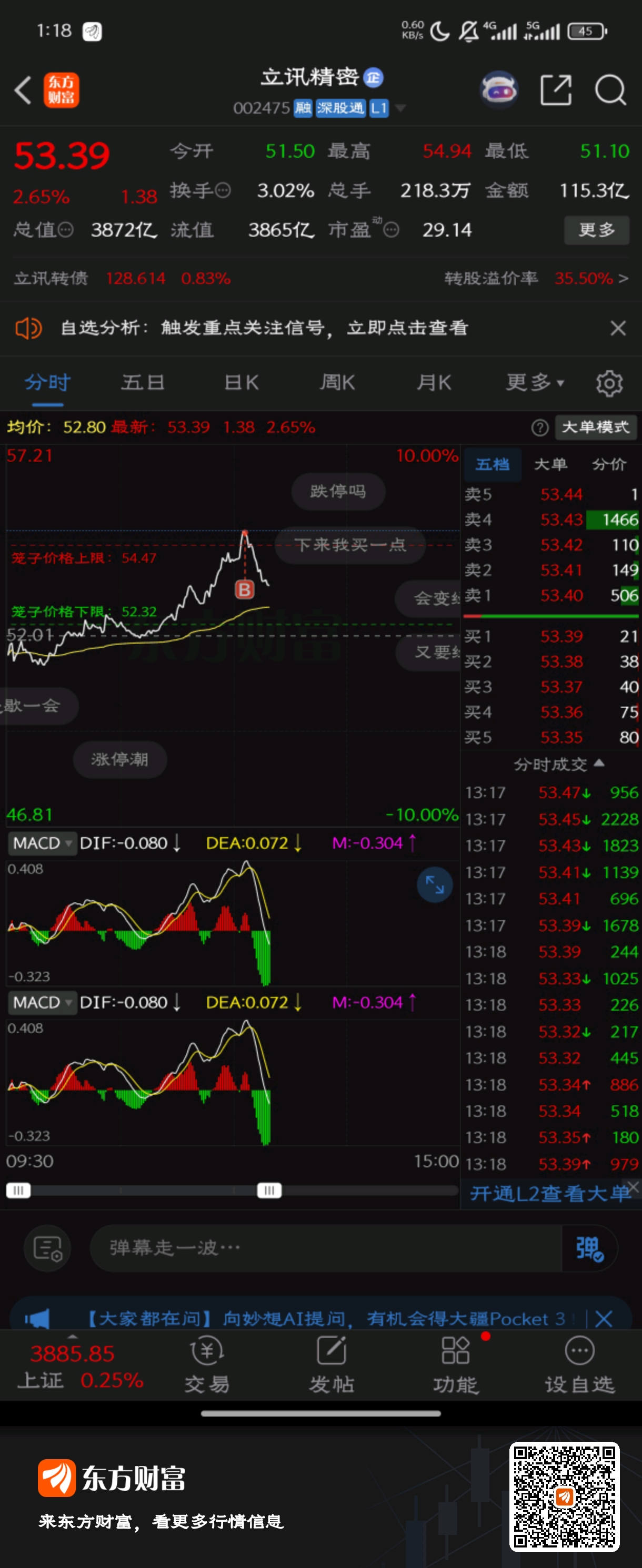Viewport: 642px width, 1568px height.
Task: Open the second MACD indicator dropdown
Action: (x=42, y=1003)
